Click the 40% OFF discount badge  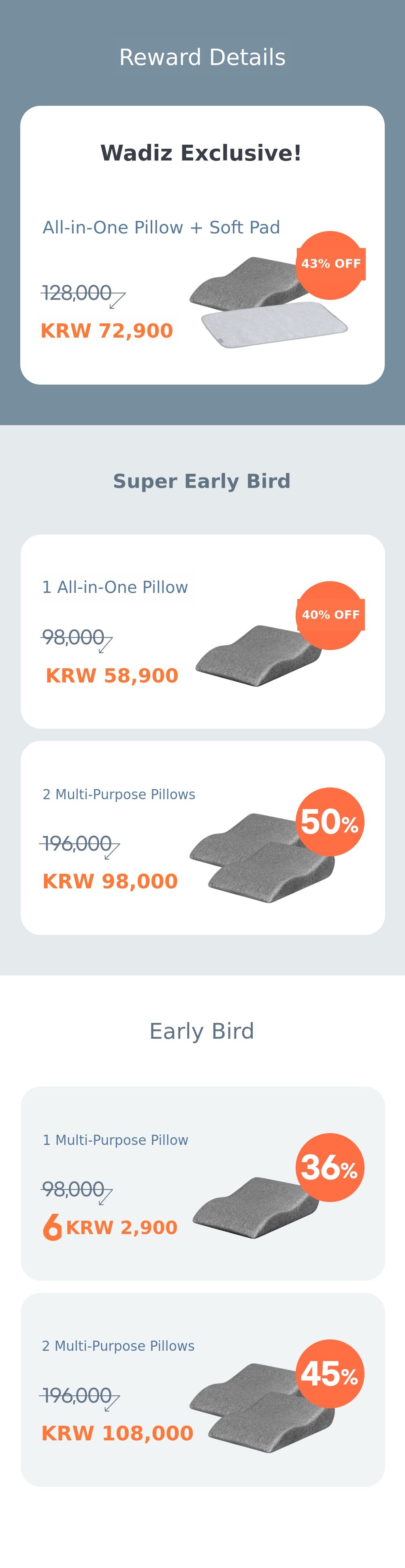click(x=330, y=615)
